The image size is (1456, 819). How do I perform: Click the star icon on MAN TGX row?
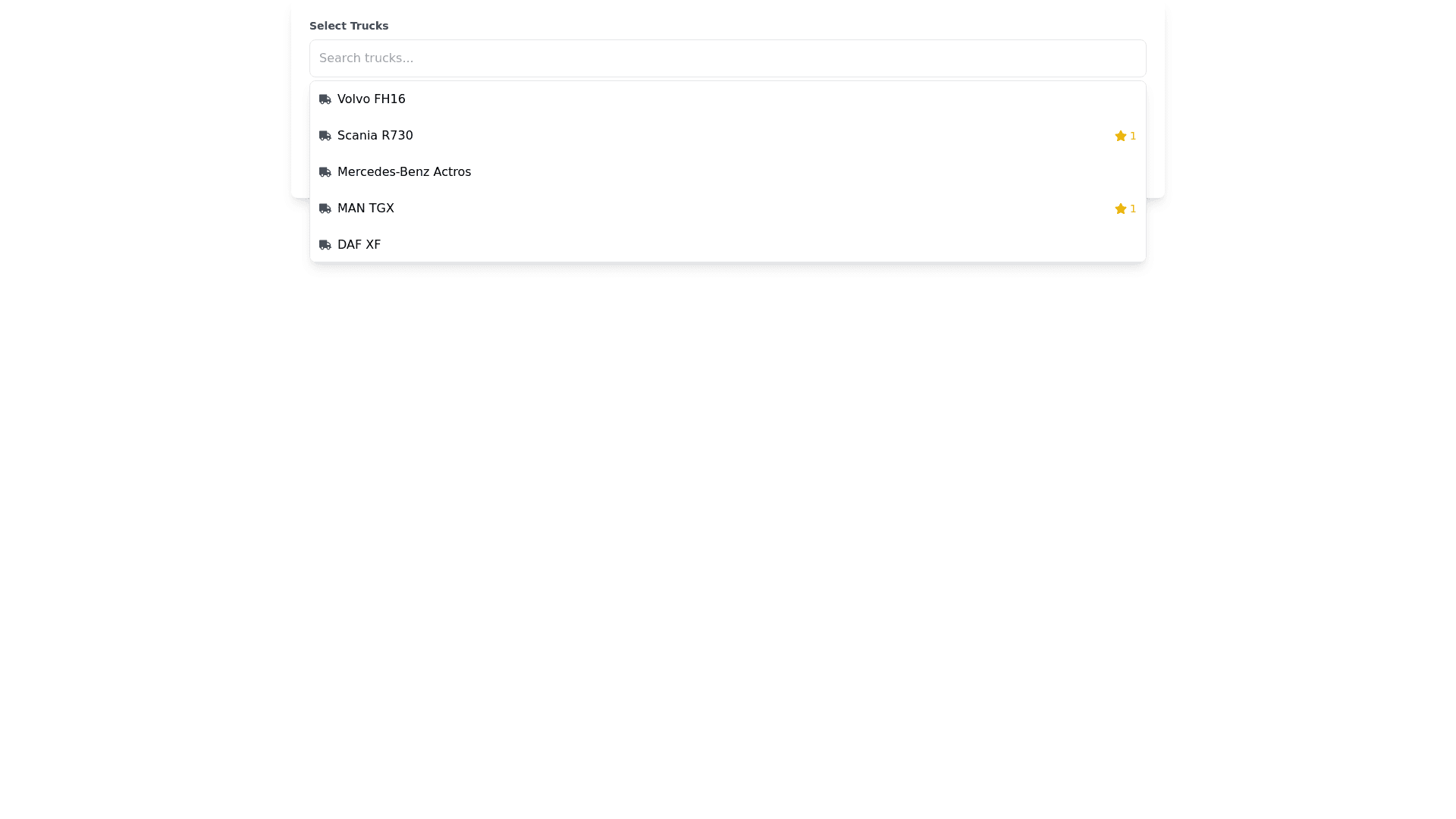click(x=1120, y=209)
